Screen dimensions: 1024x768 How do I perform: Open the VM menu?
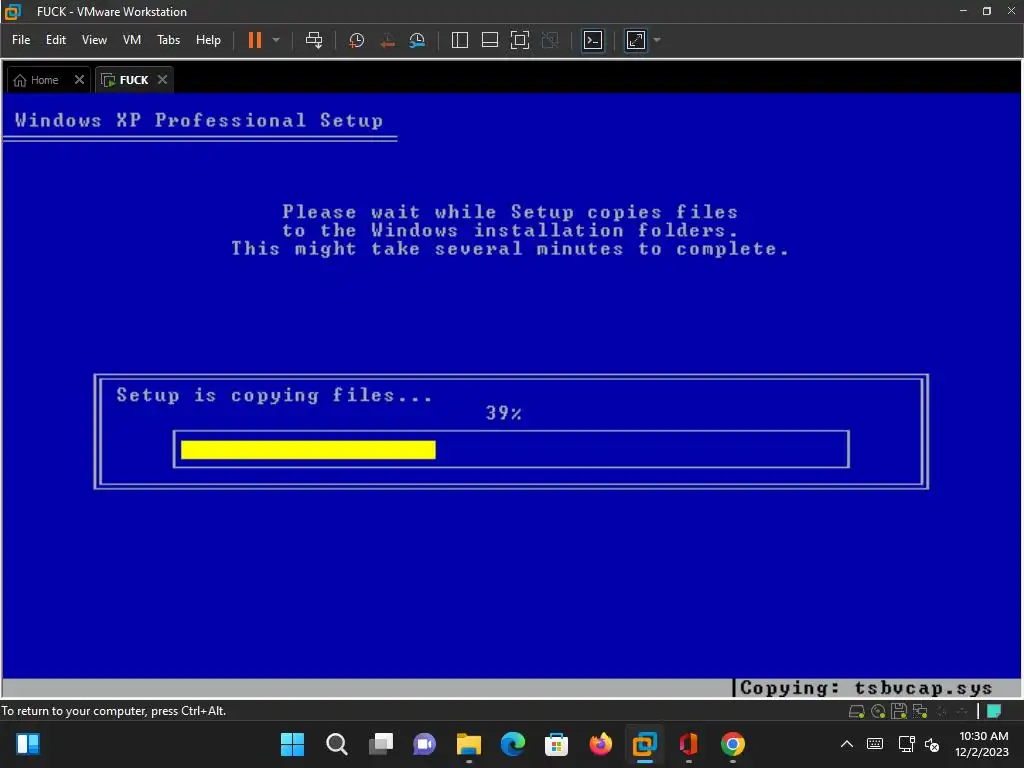[x=132, y=40]
